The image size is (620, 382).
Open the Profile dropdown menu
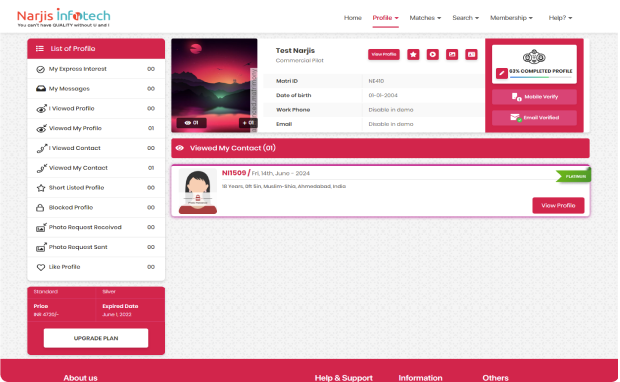(386, 18)
